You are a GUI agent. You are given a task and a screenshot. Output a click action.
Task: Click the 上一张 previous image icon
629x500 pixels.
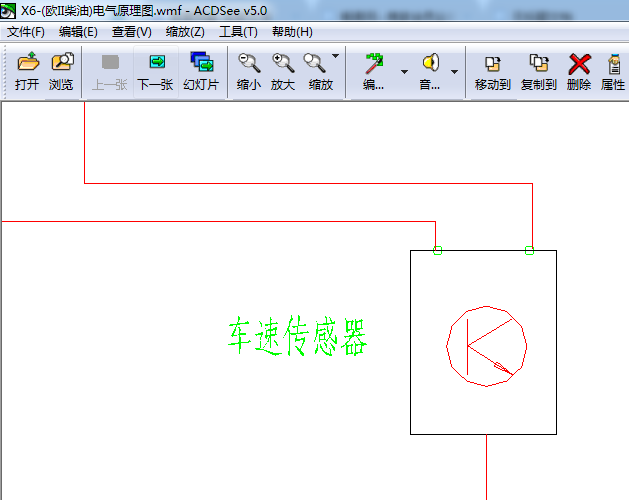[x=110, y=71]
